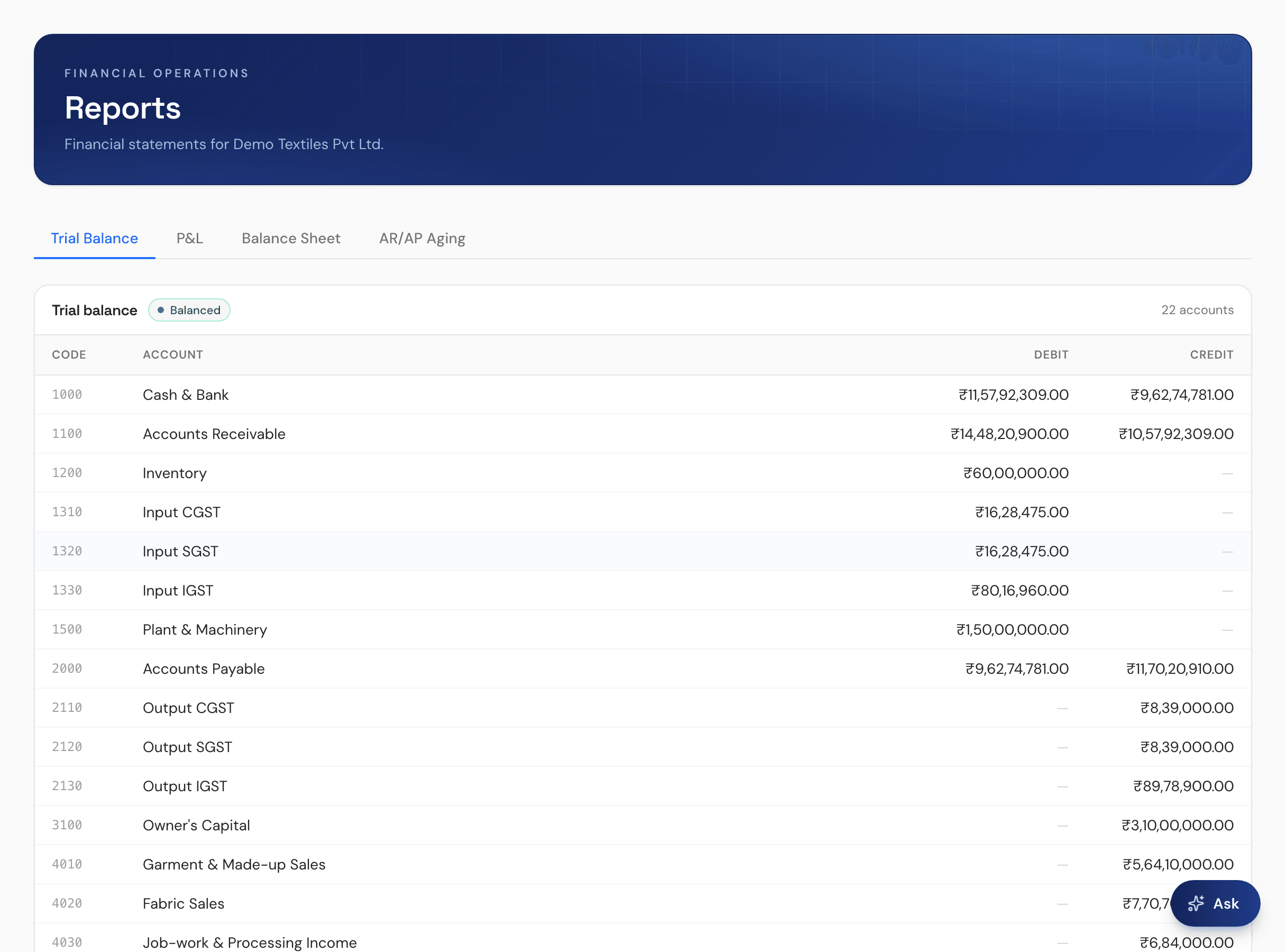
Task: Click Owner's Capital credit ₹3,10,00,000.00
Action: (x=1178, y=826)
